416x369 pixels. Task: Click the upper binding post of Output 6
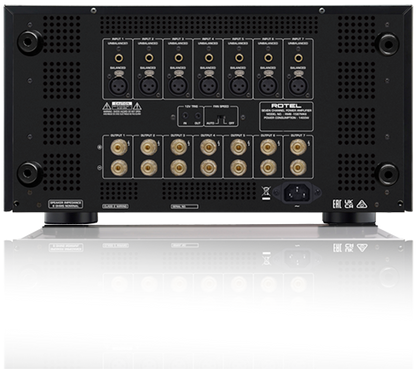pos(269,147)
